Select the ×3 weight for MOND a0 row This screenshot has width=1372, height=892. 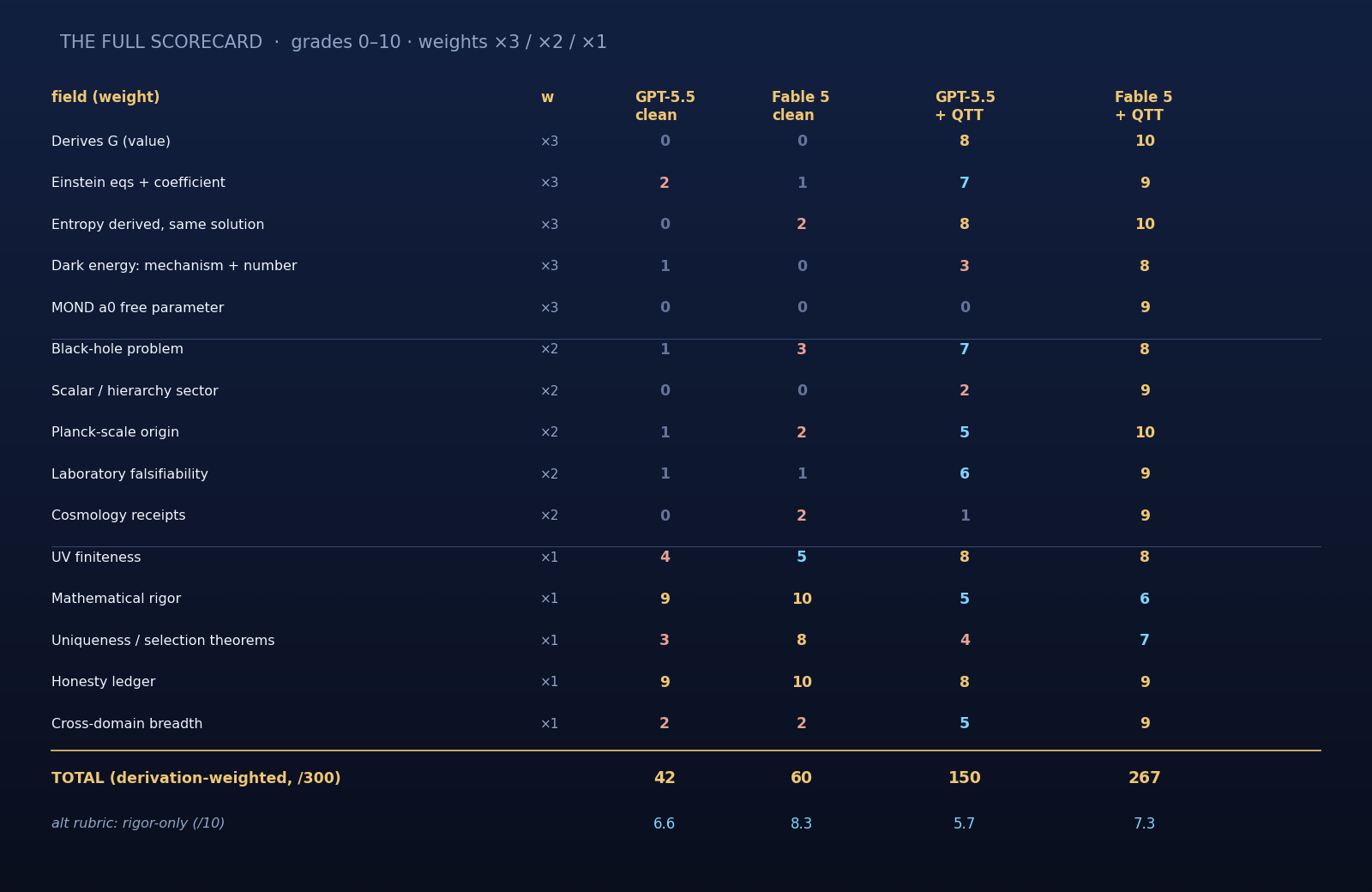(549, 308)
